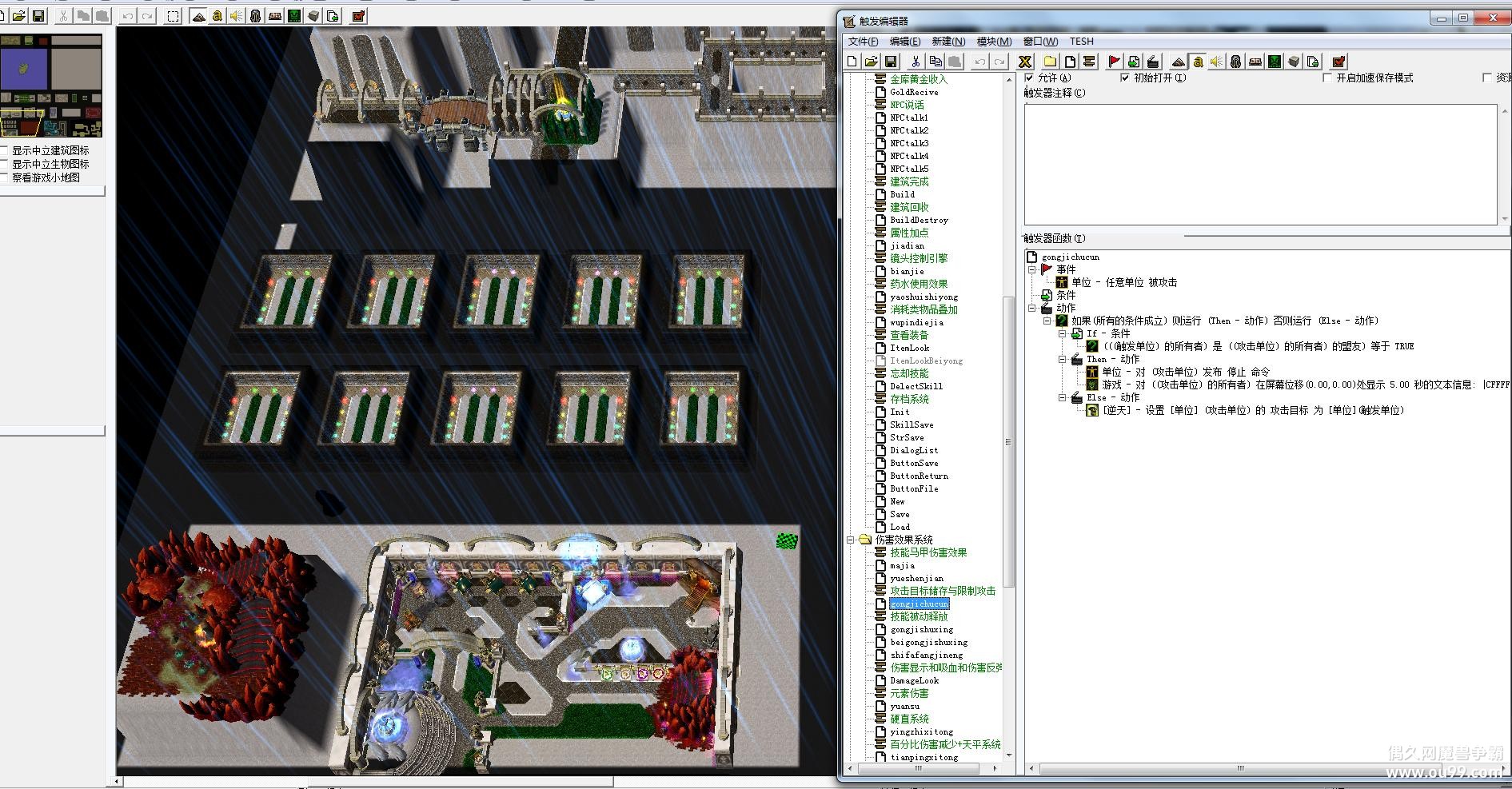The width and height of the screenshot is (1512, 789).
Task: Select the GoldRecive trigger
Action: [x=914, y=92]
